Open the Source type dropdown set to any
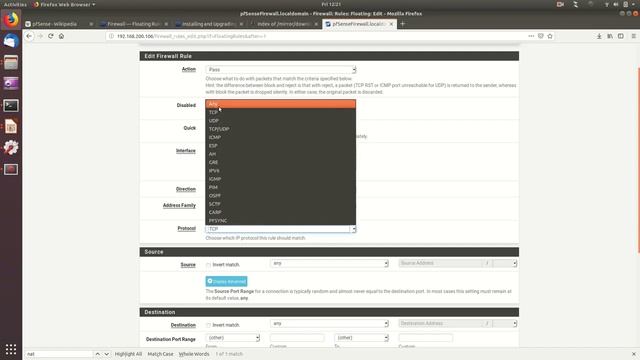The height and width of the screenshot is (360, 640). coord(329,263)
